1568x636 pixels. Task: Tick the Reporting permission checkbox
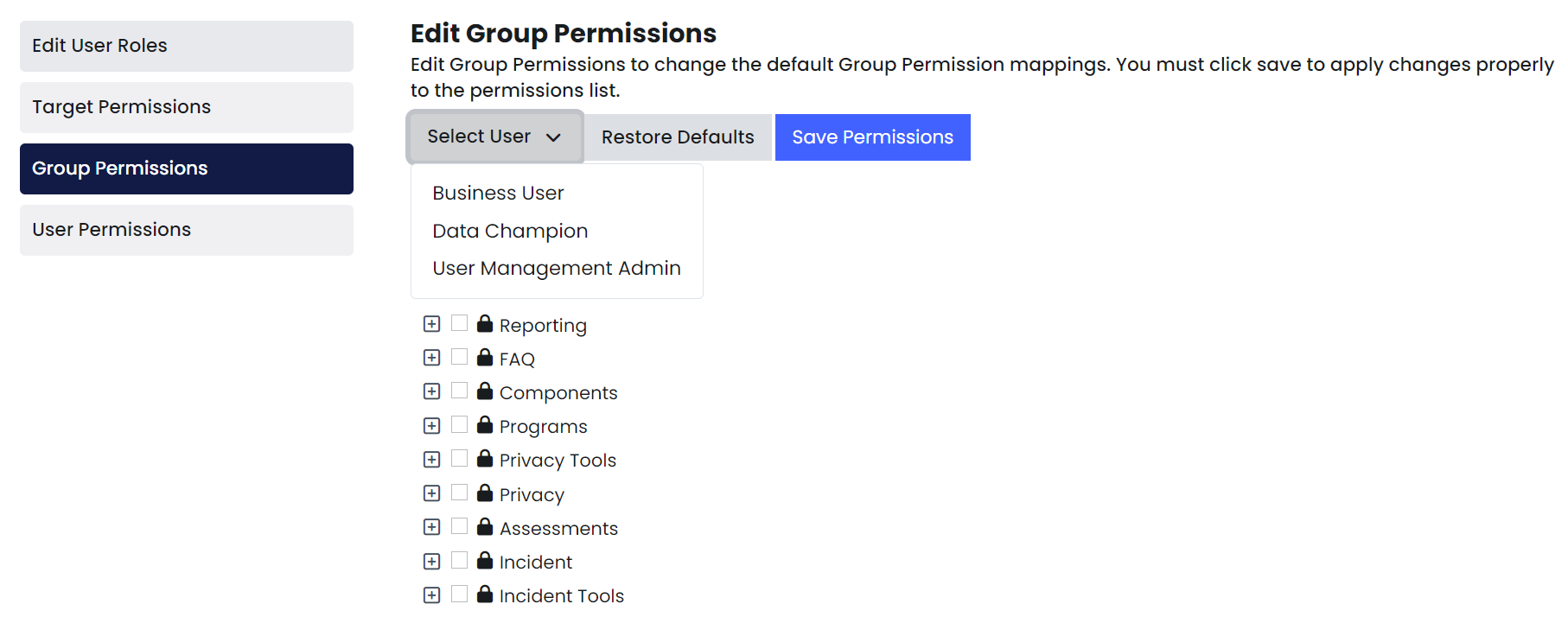[x=459, y=323]
